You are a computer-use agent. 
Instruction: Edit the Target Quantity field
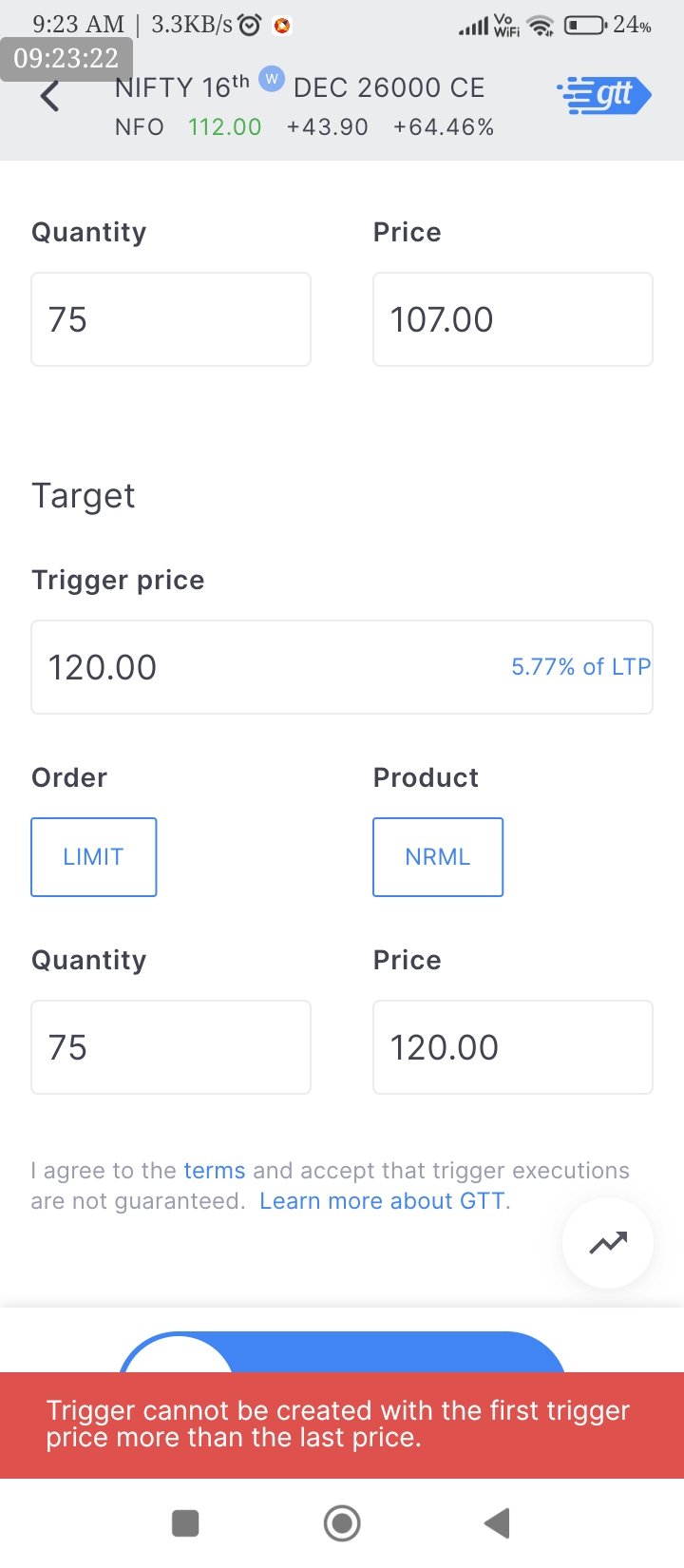click(x=171, y=1047)
